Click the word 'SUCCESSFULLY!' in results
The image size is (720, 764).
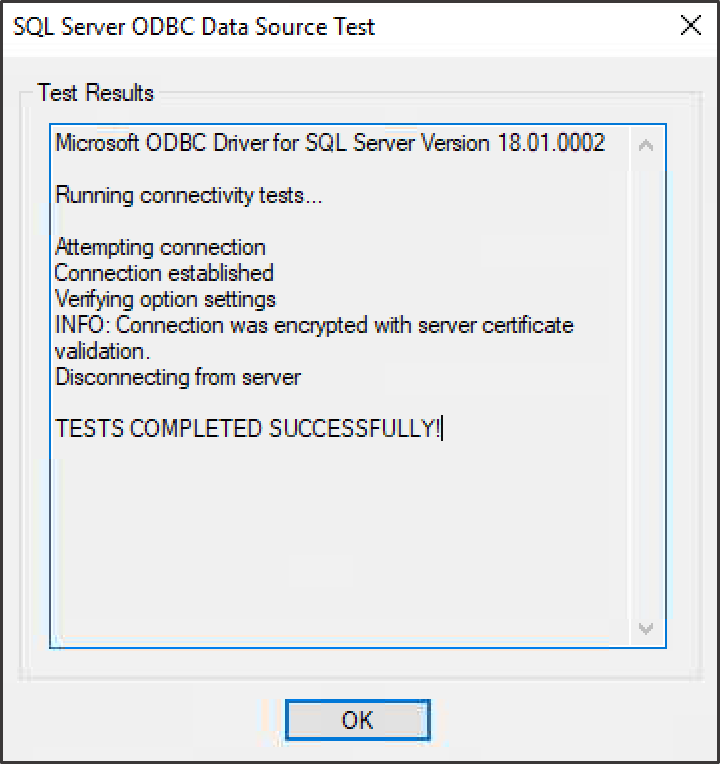[355, 428]
